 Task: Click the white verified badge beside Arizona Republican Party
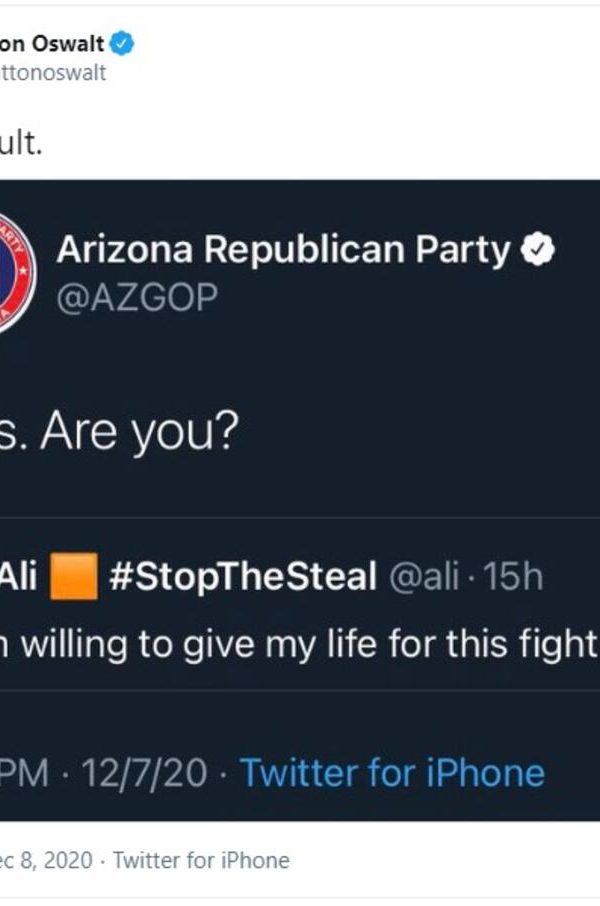coord(541,250)
